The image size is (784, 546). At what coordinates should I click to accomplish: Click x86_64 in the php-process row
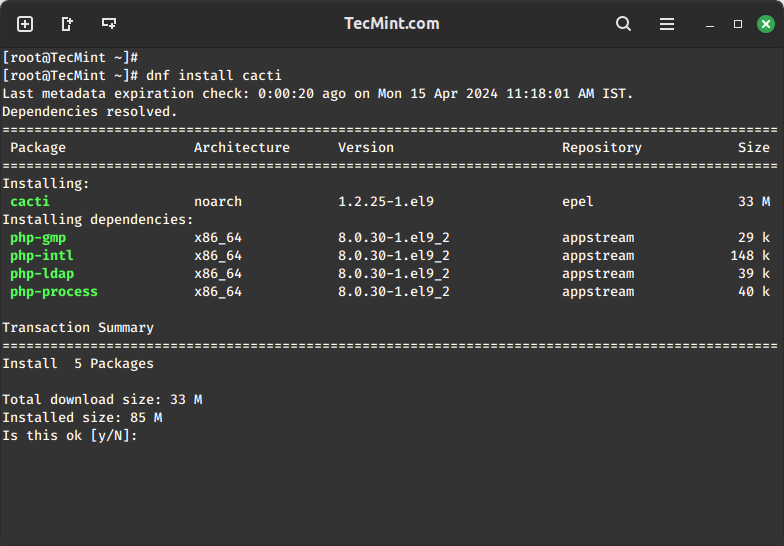coord(218,292)
